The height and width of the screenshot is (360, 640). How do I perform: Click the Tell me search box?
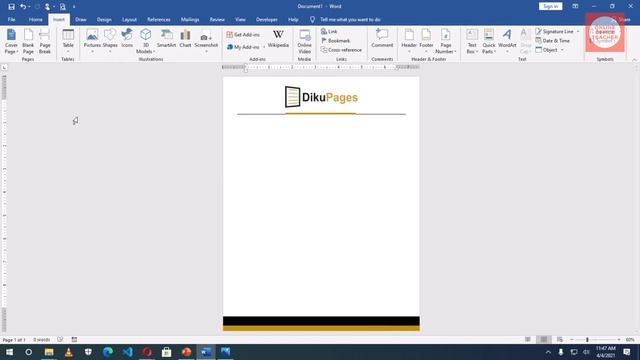pyautogui.click(x=350, y=19)
